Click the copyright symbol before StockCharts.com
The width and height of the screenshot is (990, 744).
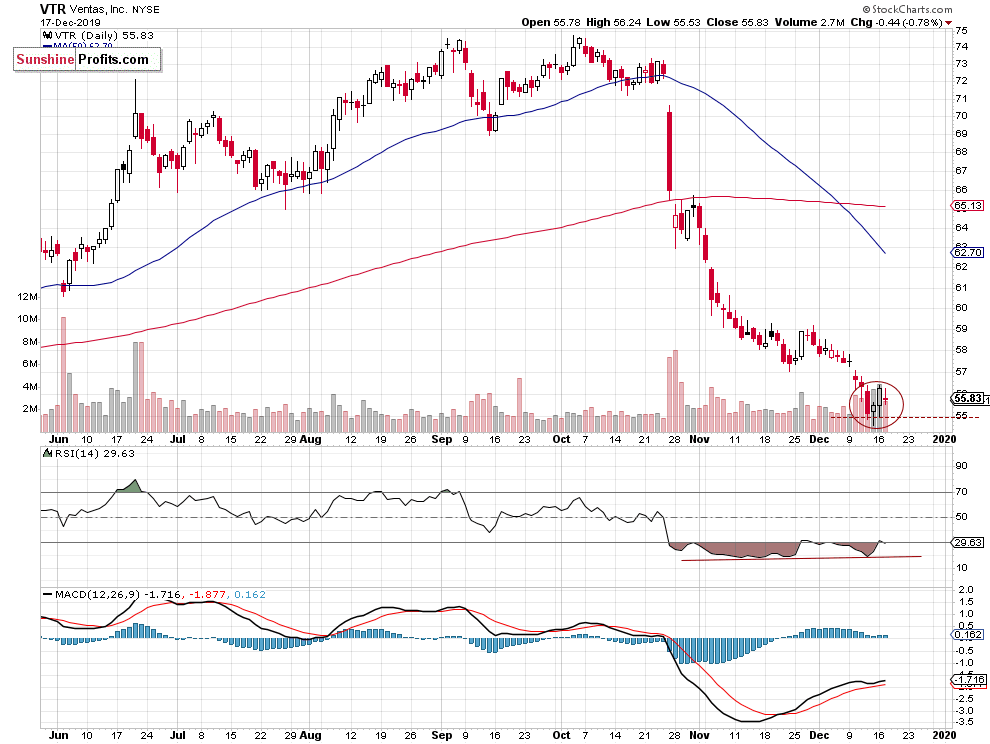coord(867,9)
